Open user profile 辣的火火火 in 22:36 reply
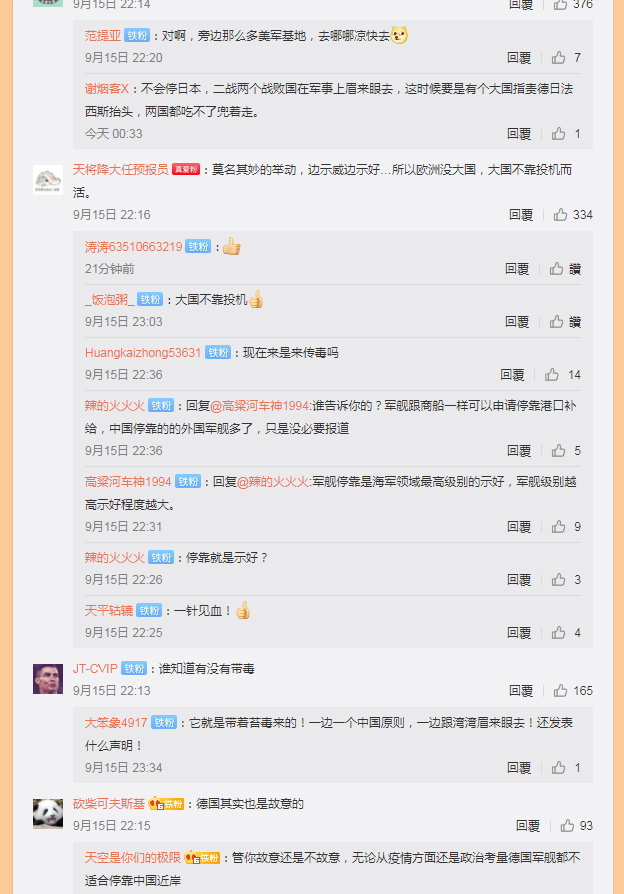The image size is (624, 894). point(115,405)
